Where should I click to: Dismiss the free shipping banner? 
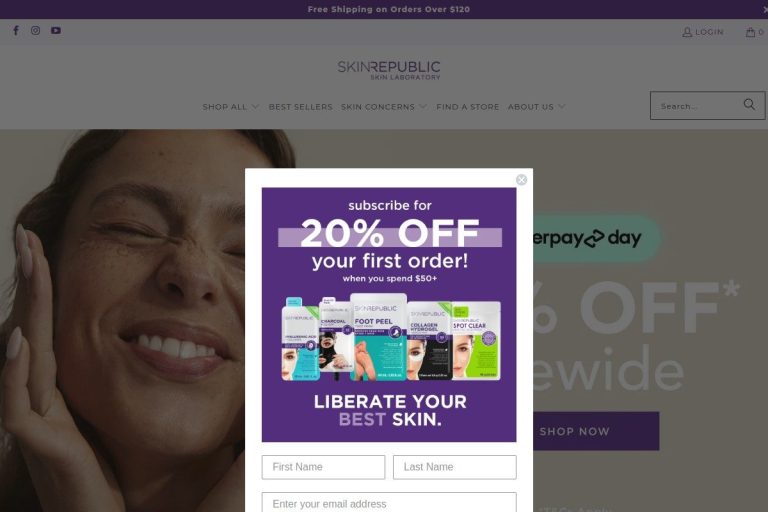(765, 9)
